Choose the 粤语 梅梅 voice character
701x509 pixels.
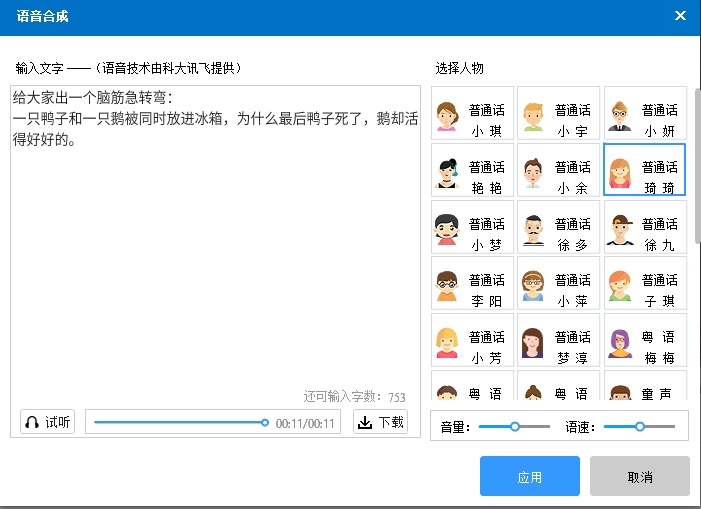pos(645,340)
